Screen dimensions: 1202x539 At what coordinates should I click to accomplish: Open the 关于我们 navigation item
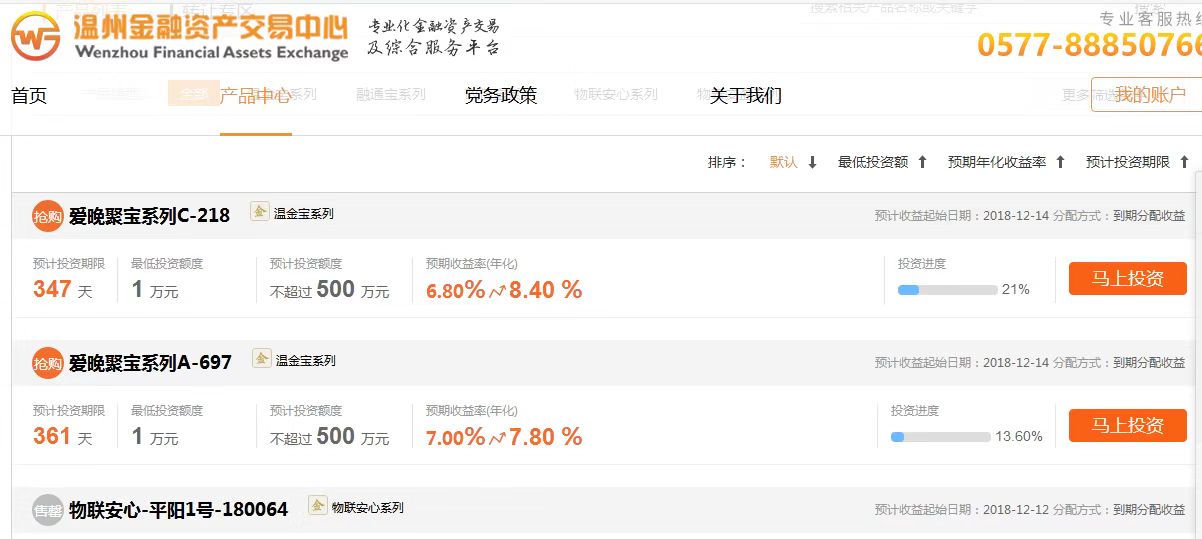(x=746, y=96)
